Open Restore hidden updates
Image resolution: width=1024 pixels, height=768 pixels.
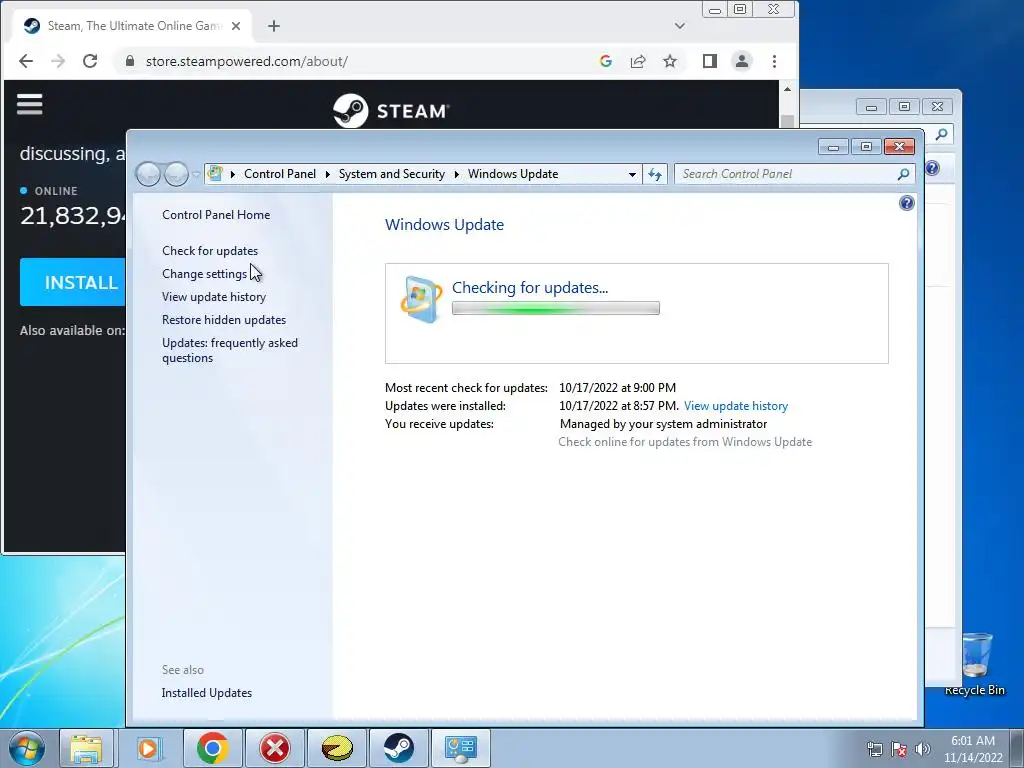(224, 320)
